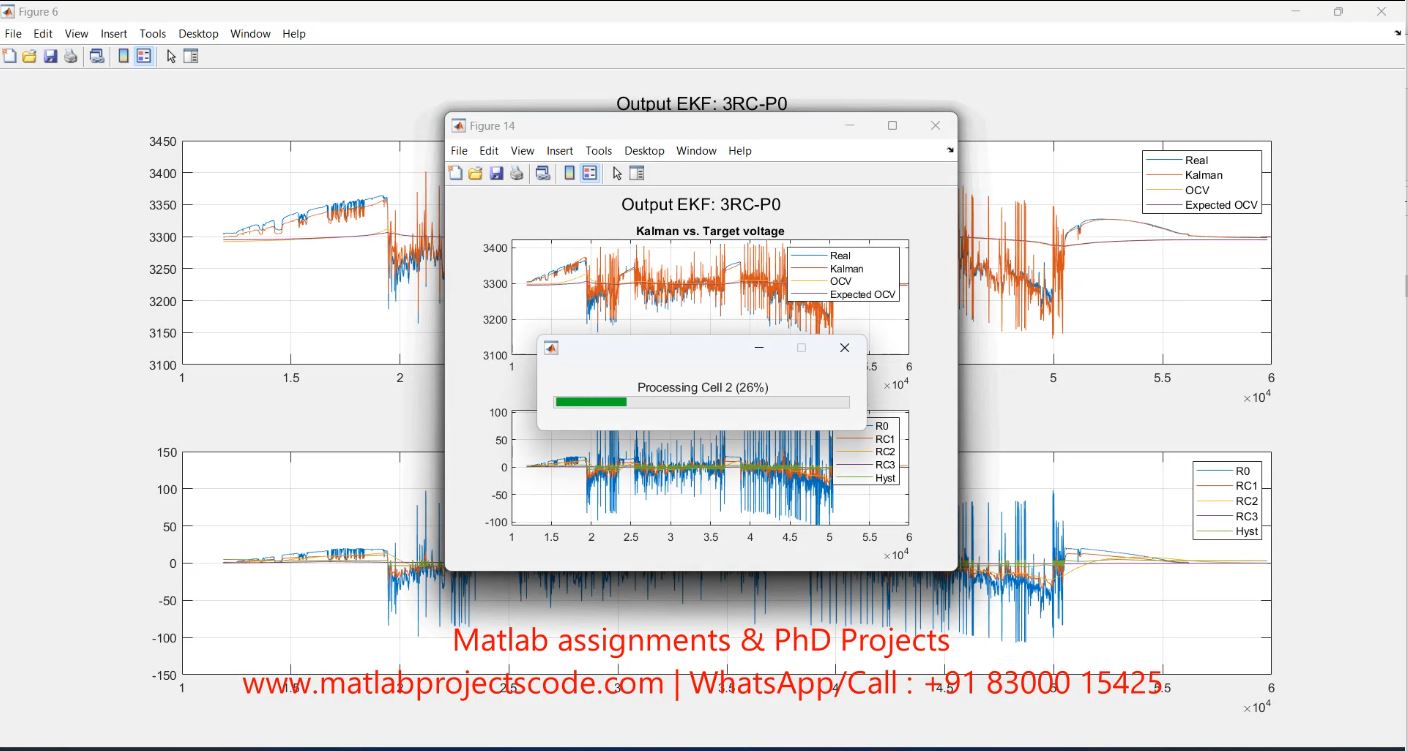
Task: Open the File menu in Figure 14
Action: click(459, 151)
